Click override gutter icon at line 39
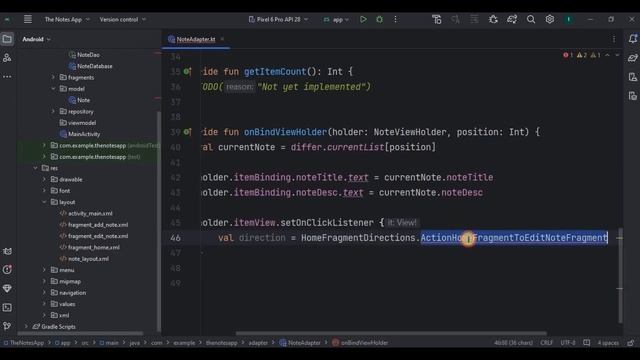The image size is (640, 360). tap(187, 132)
